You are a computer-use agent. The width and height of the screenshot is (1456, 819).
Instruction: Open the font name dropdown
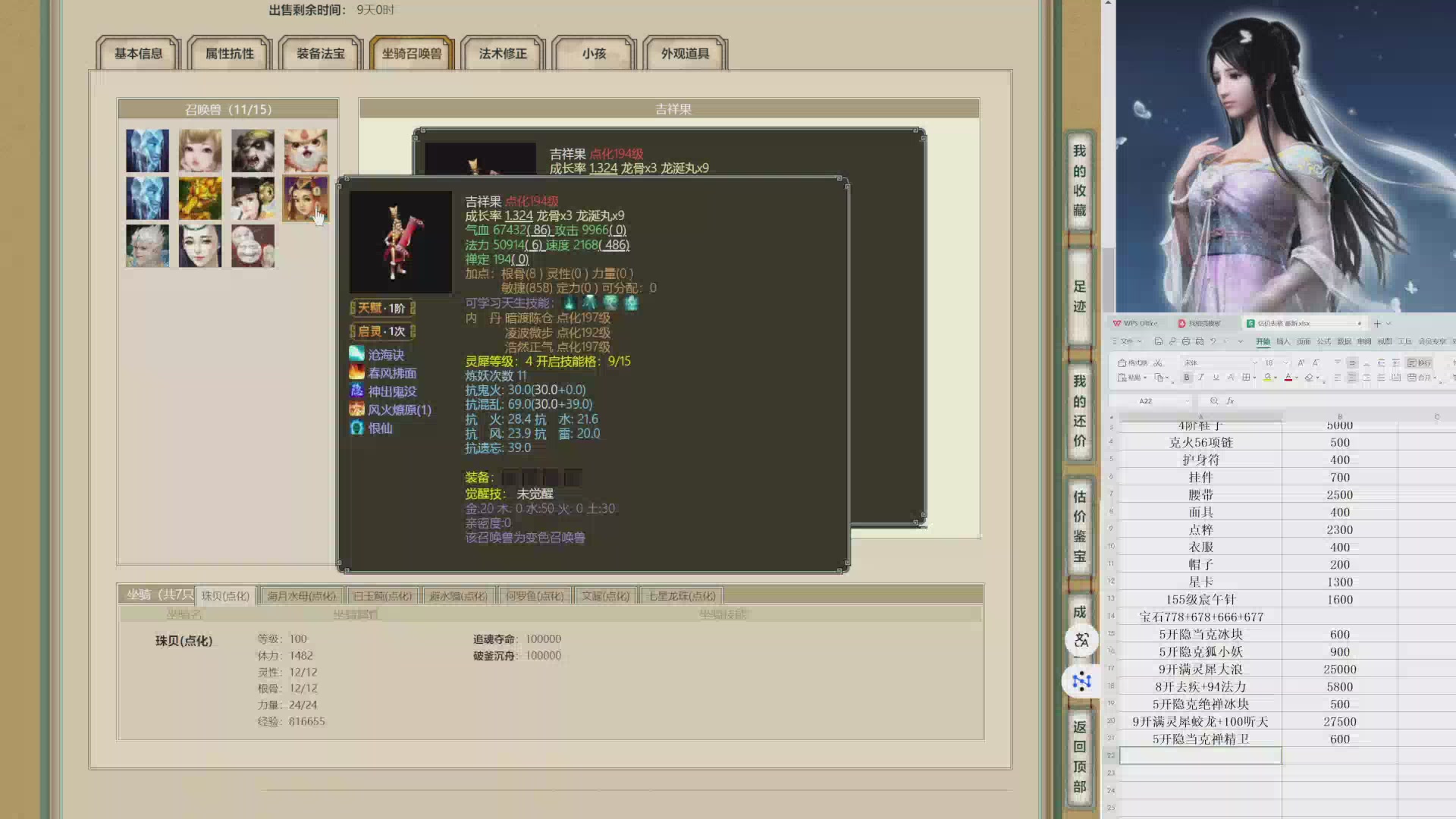pos(1255,362)
